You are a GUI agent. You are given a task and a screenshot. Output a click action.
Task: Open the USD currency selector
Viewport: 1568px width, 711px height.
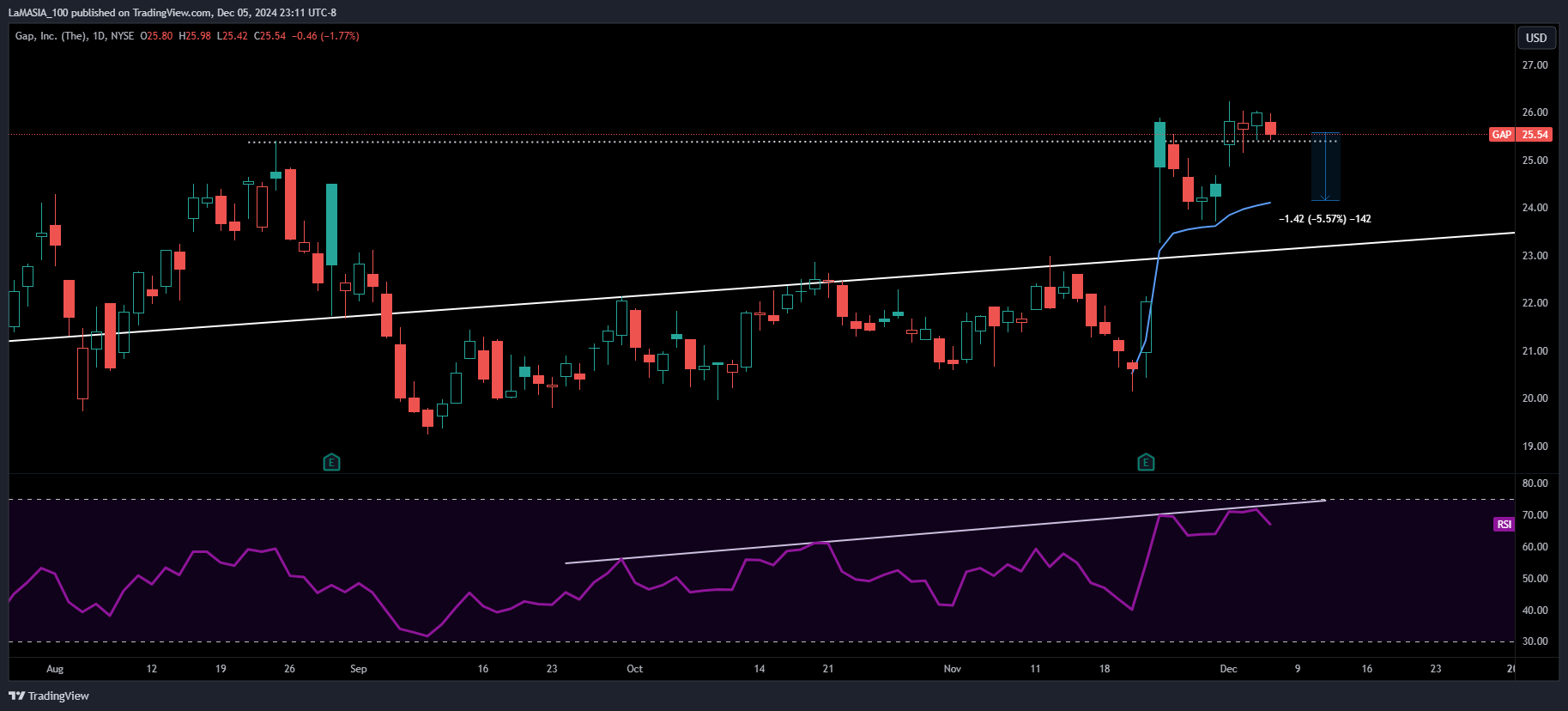1536,38
